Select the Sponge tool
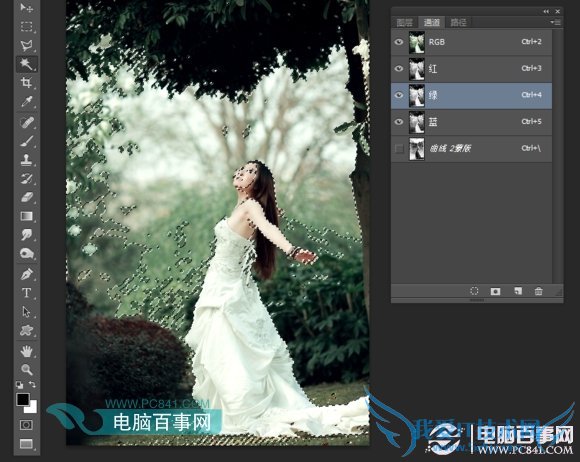 click(x=26, y=253)
